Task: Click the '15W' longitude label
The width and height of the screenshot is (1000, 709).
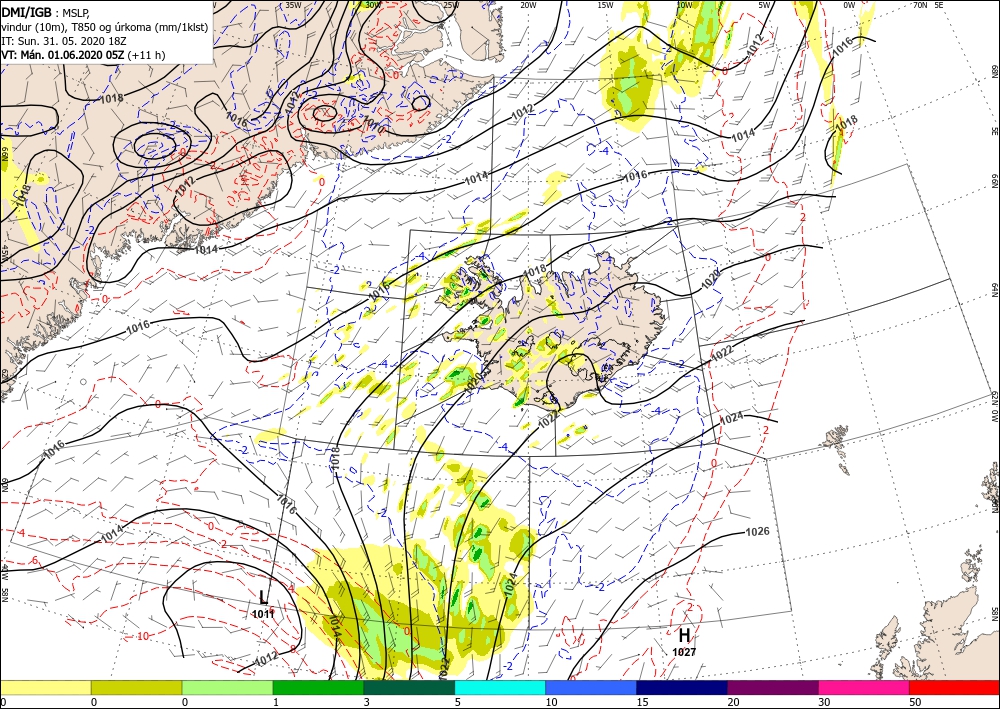Action: [606, 4]
